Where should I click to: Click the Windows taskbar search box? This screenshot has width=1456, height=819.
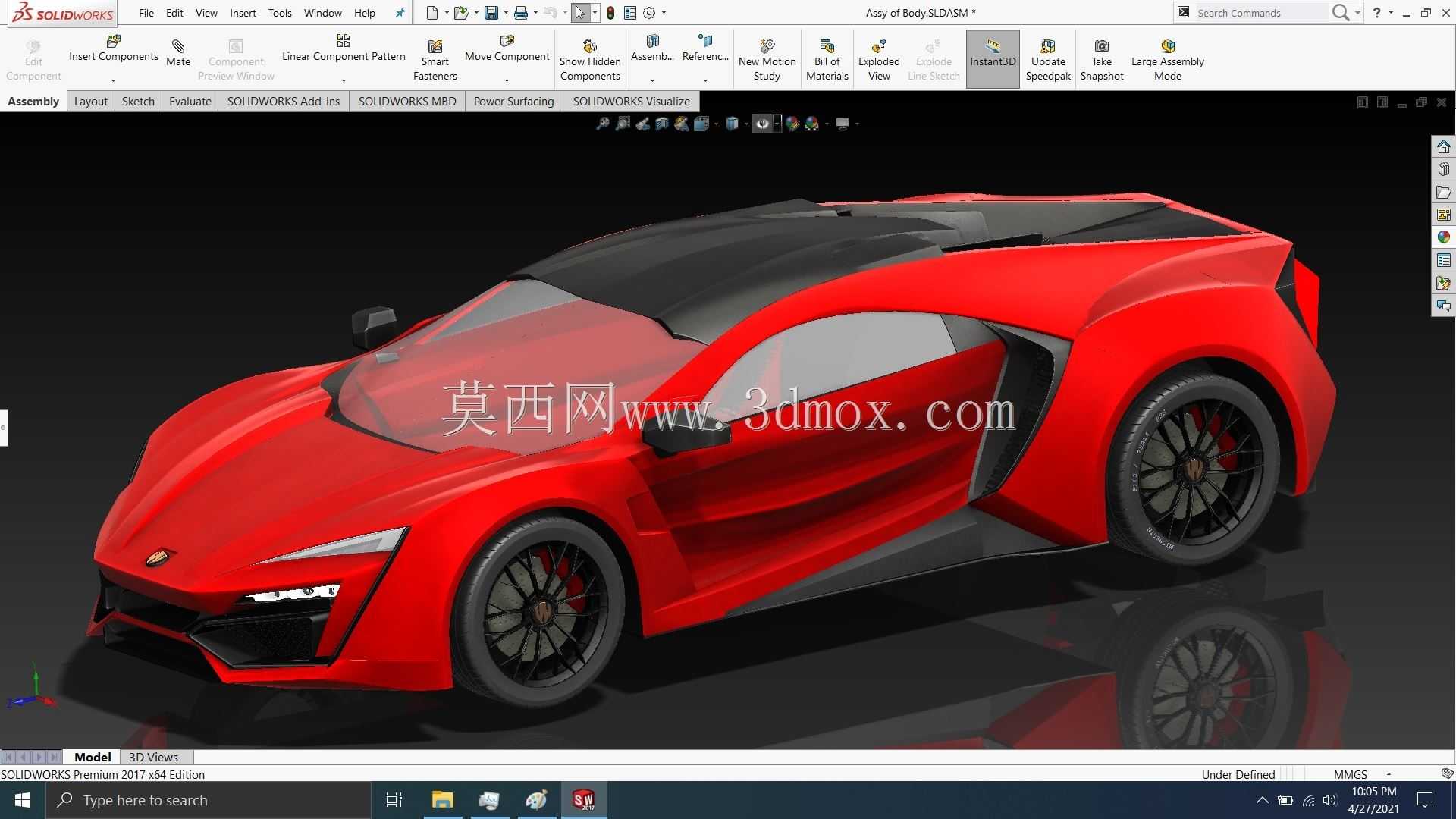pos(209,800)
